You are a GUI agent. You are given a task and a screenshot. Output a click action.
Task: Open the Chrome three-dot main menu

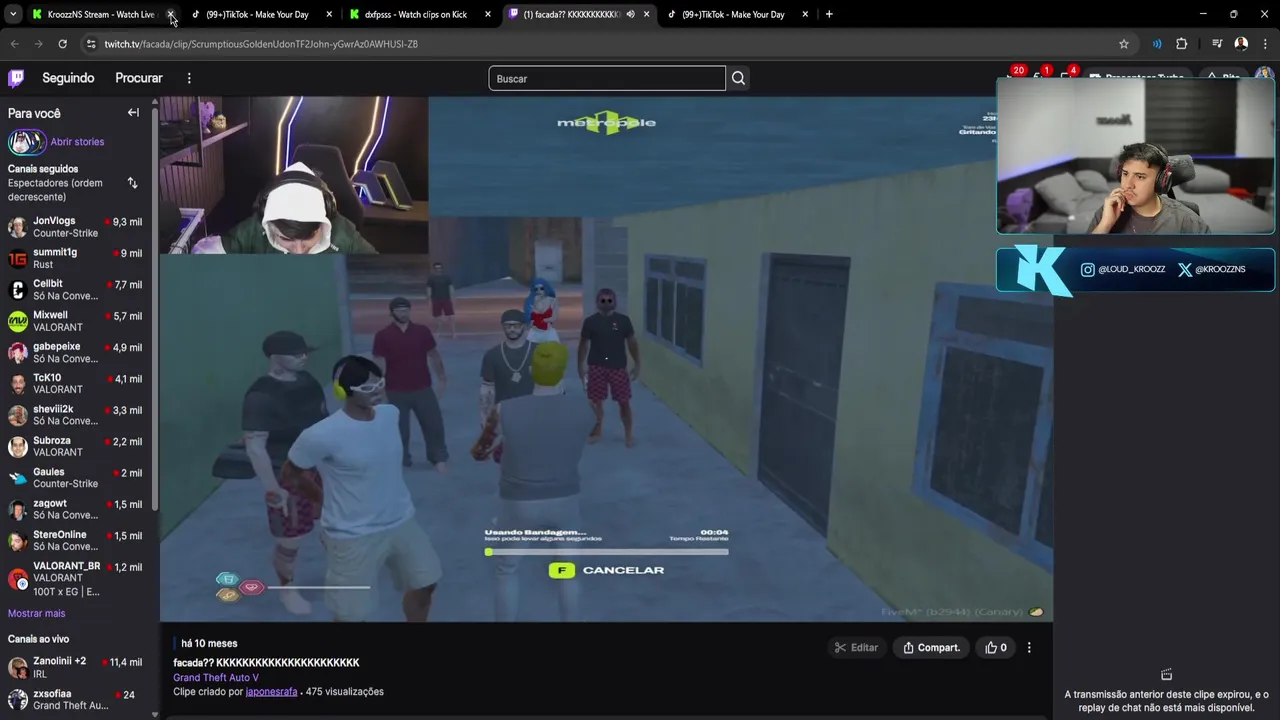[x=1265, y=44]
